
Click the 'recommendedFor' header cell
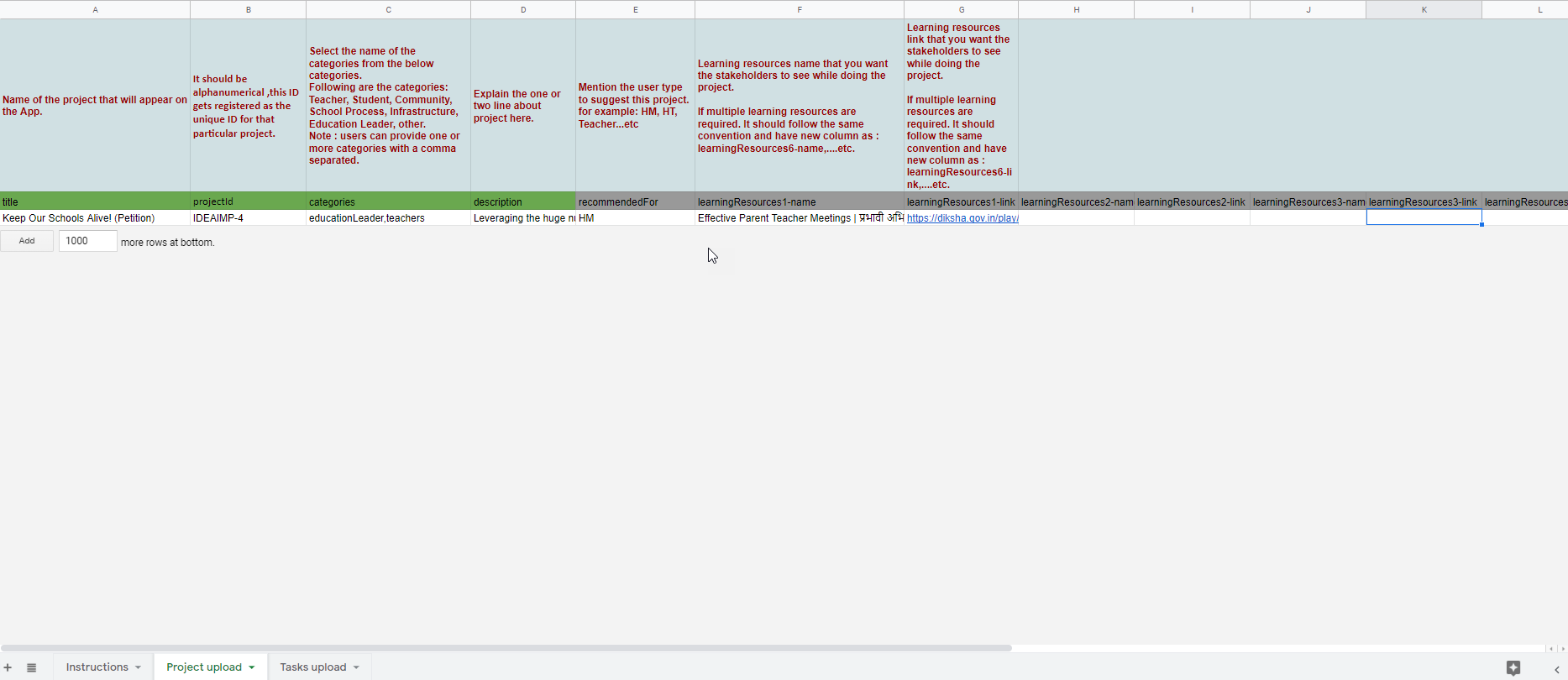pos(635,202)
